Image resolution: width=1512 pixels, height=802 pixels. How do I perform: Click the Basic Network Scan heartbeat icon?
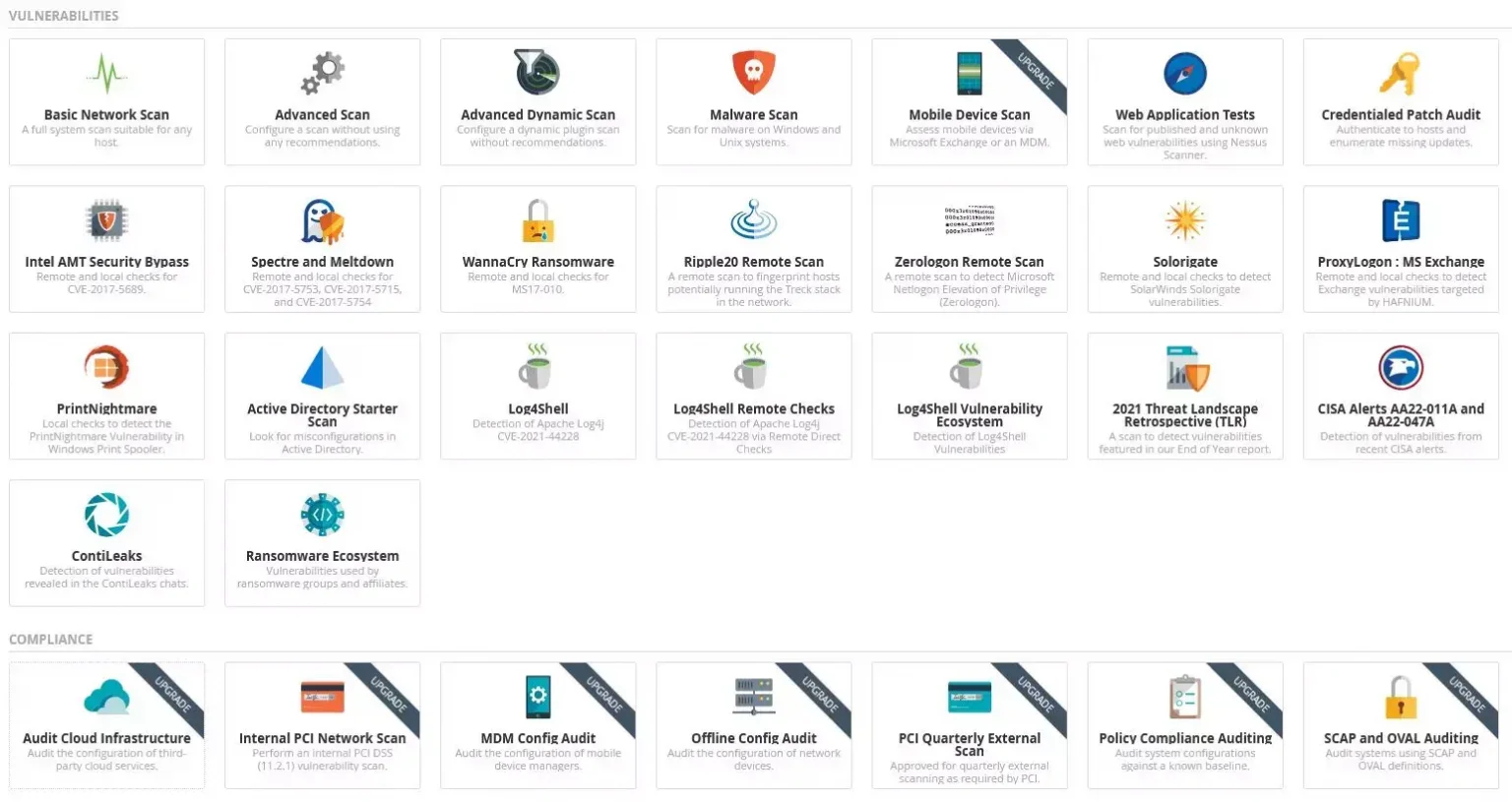106,74
